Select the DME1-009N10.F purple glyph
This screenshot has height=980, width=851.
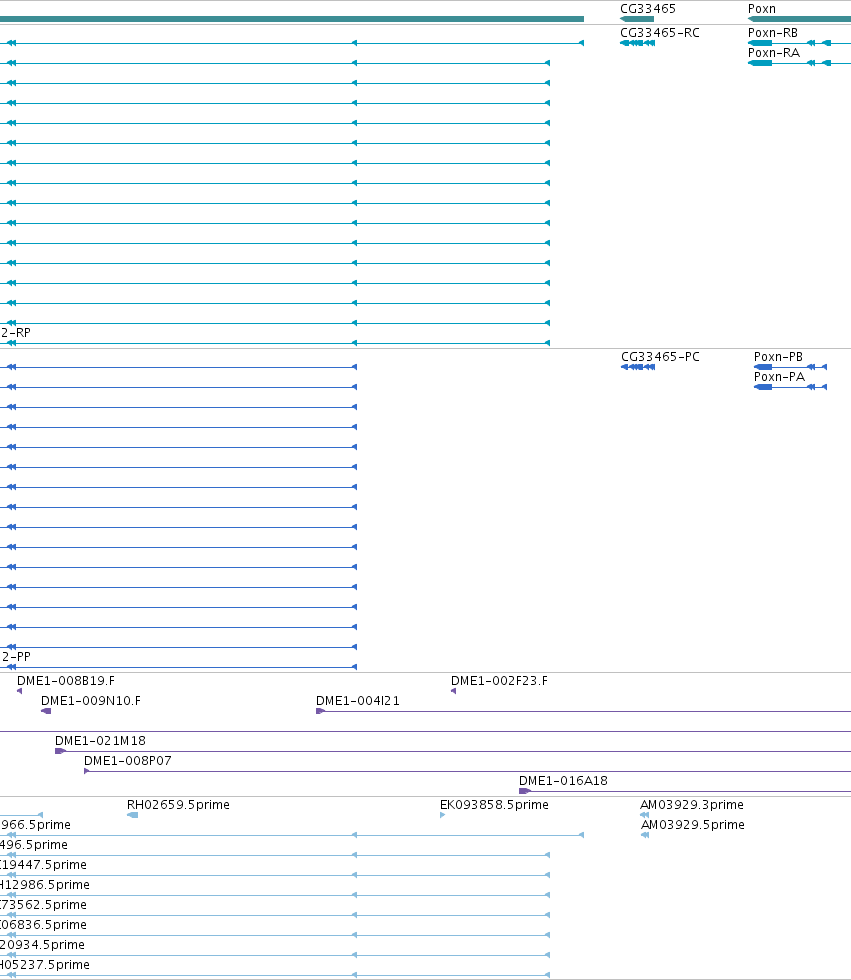tap(46, 711)
